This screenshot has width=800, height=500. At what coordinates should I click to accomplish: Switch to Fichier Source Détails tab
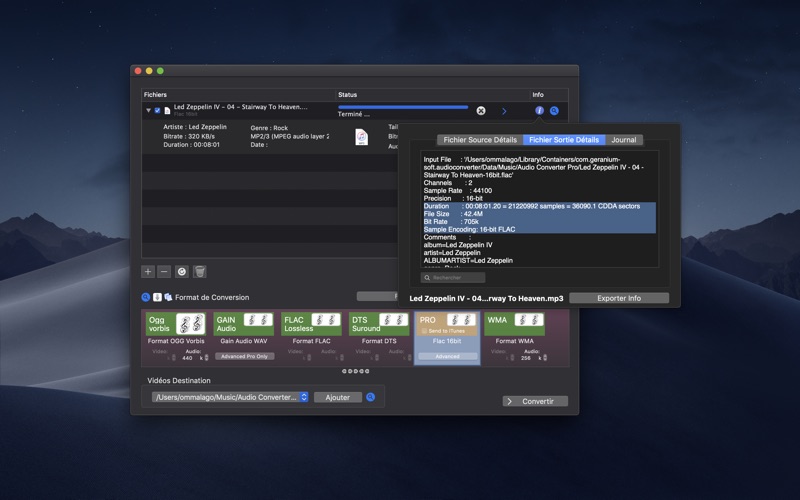(480, 140)
